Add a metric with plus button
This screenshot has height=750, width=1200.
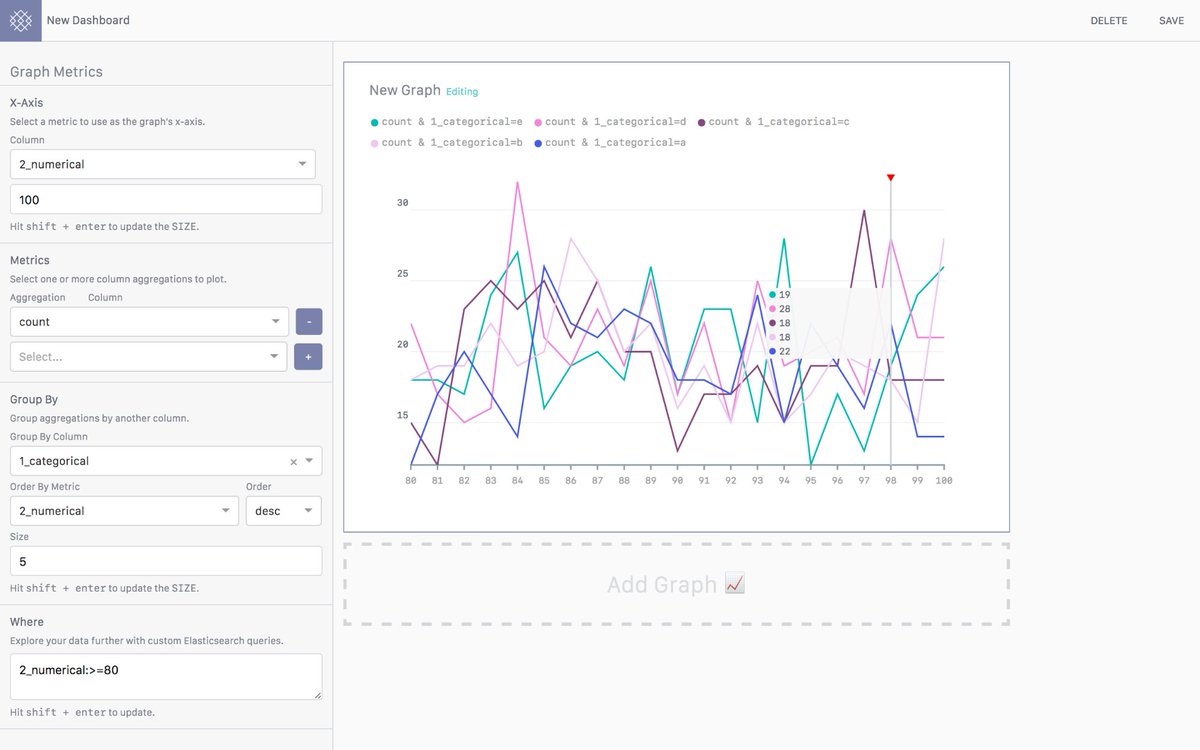[x=309, y=357]
